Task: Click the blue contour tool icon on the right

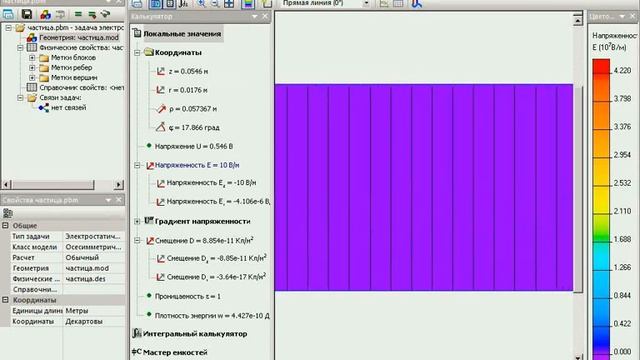Action: tap(416, 4)
